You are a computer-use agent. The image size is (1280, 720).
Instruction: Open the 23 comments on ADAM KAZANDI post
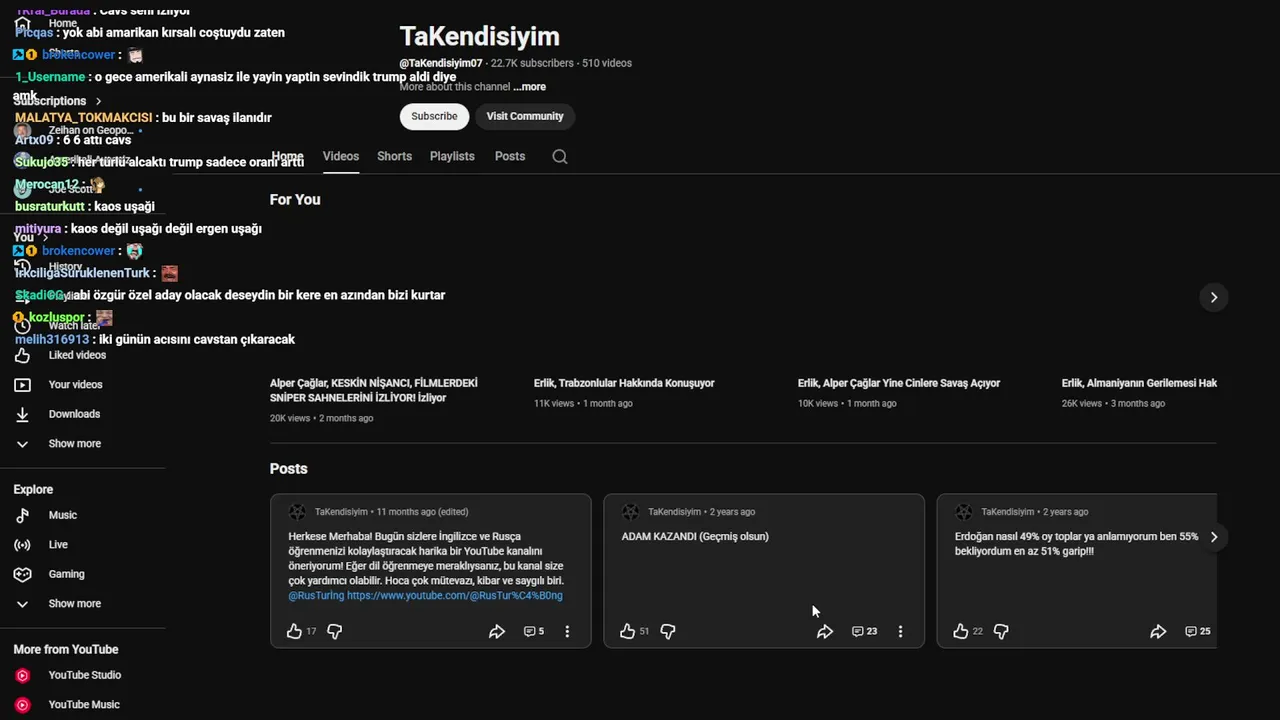tap(864, 631)
